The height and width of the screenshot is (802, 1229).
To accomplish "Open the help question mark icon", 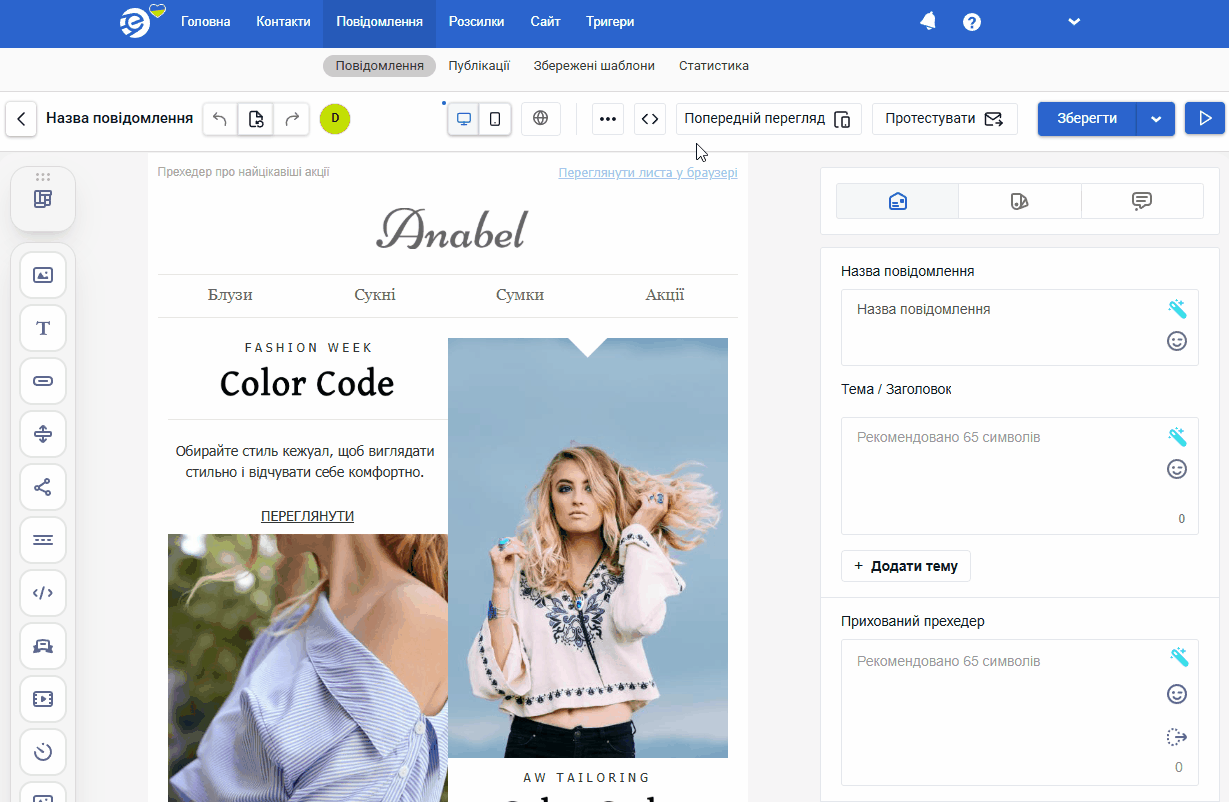I will click(x=971, y=22).
